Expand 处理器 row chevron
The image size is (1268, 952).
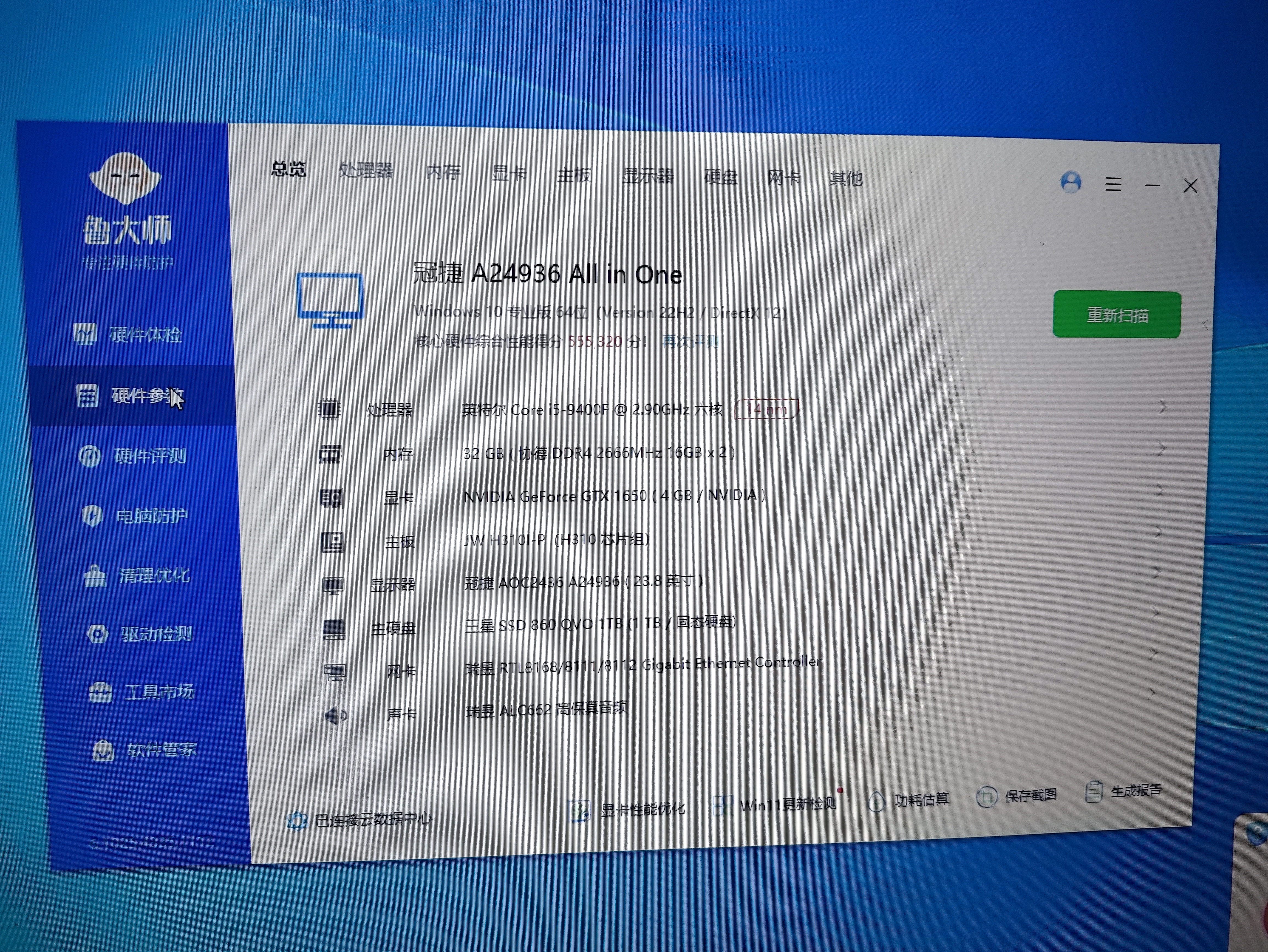pyautogui.click(x=1162, y=407)
